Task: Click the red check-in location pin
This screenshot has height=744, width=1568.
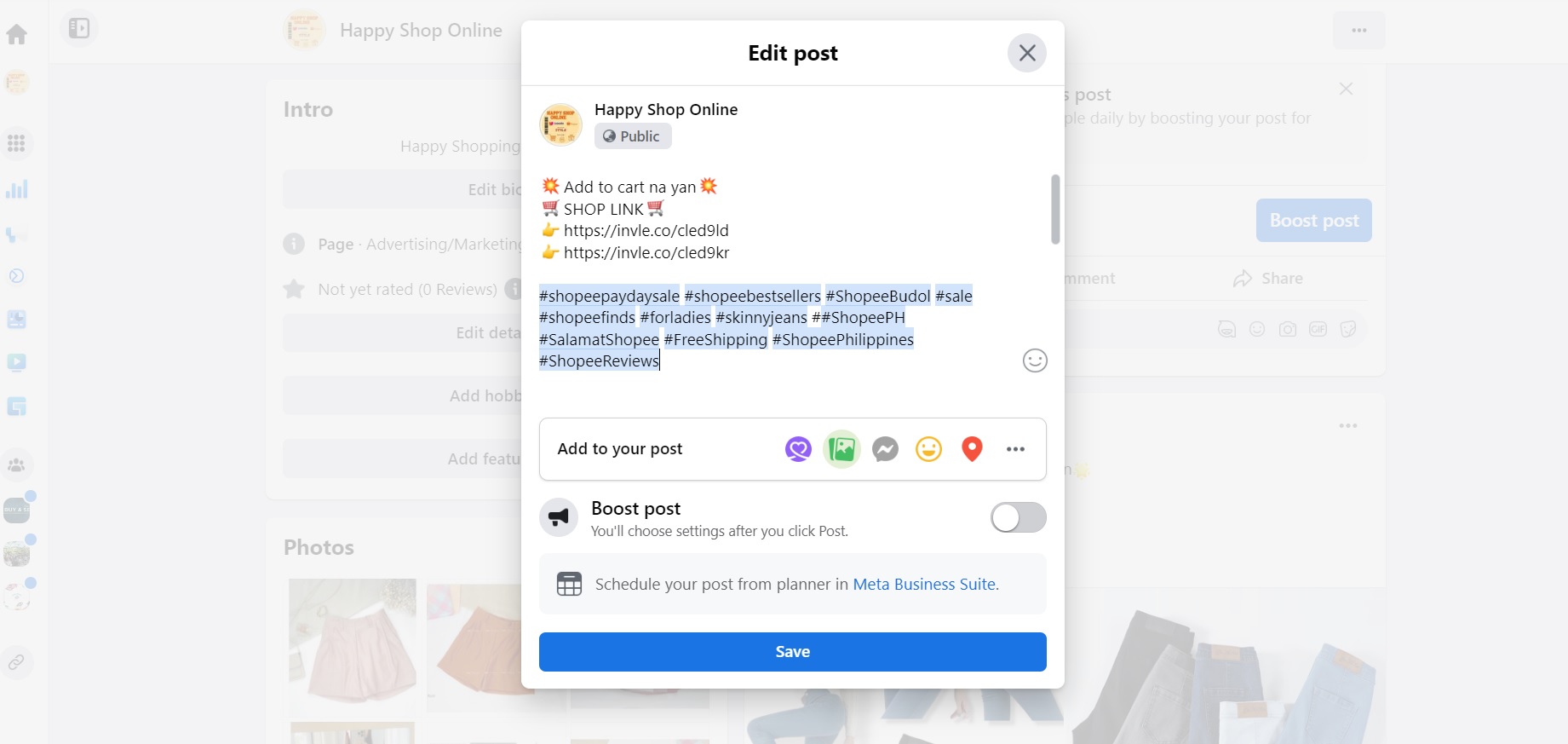Action: pos(972,449)
